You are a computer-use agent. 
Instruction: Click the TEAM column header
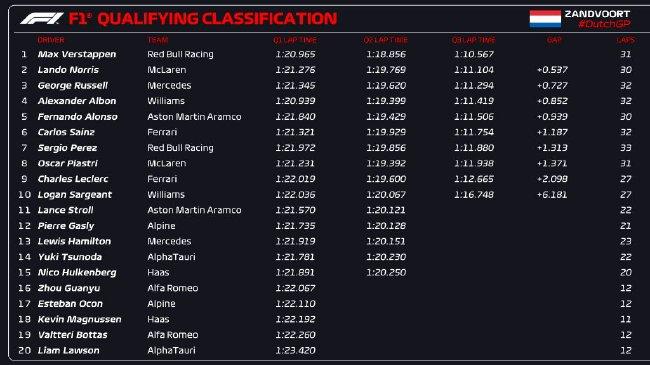pos(158,40)
